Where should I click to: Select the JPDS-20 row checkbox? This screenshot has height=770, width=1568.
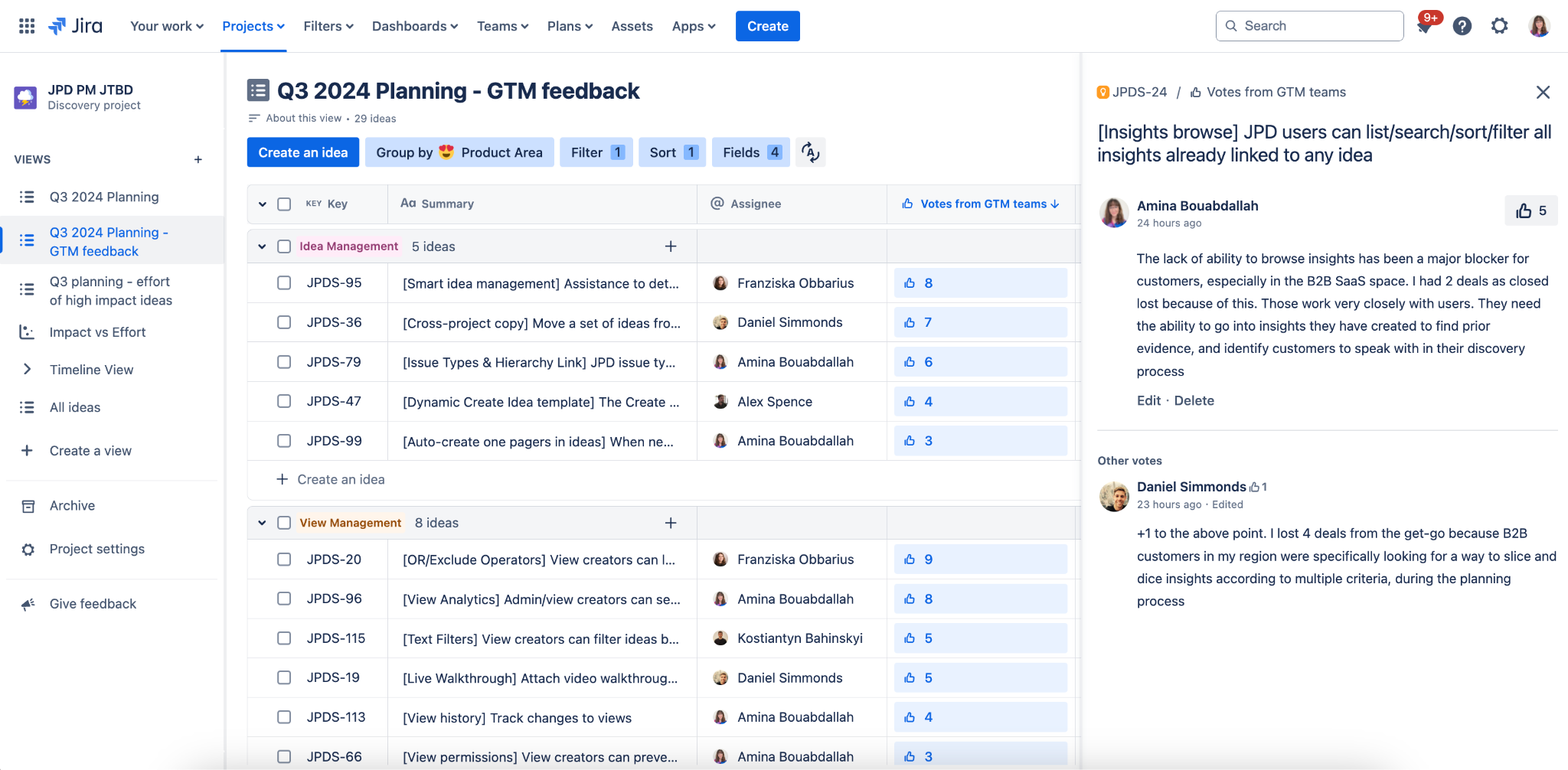[x=284, y=560]
